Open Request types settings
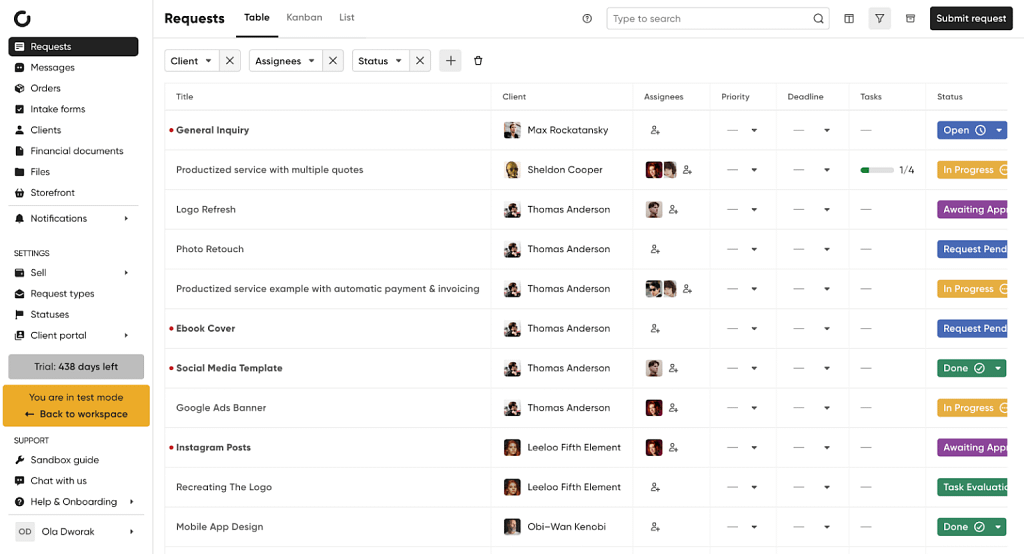The image size is (1024, 554). (62, 294)
